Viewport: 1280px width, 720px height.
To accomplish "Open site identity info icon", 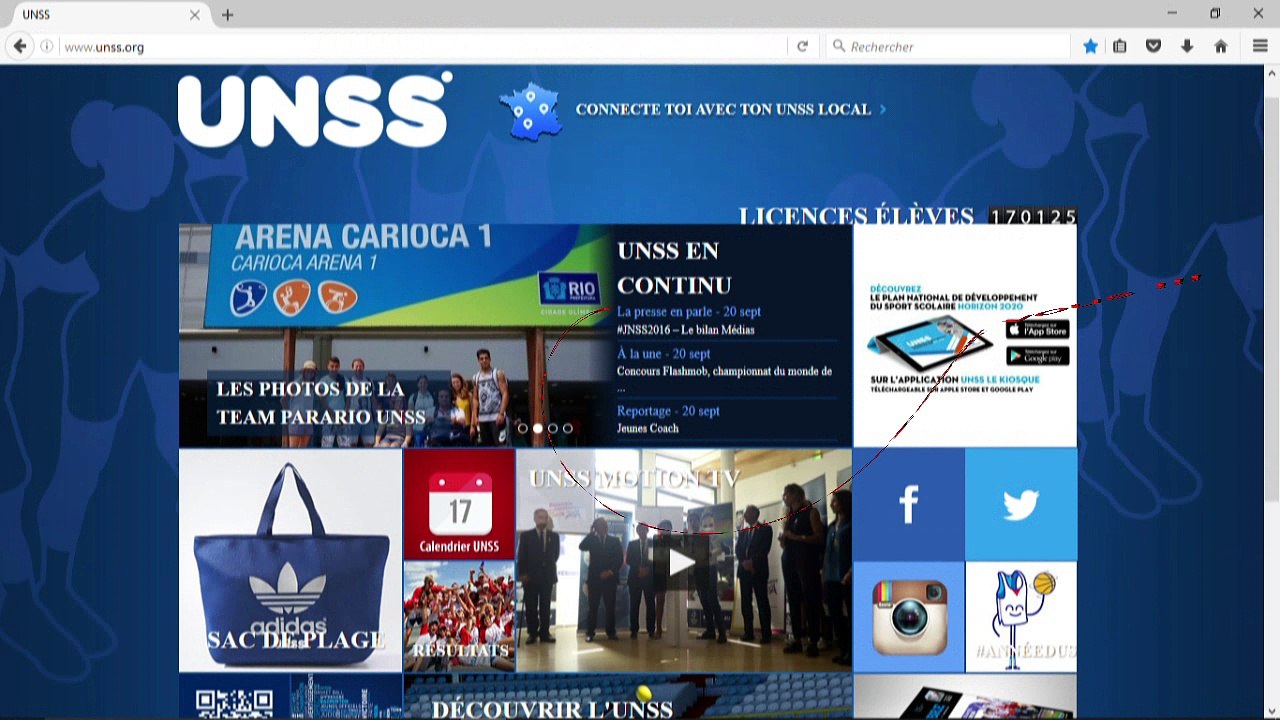I will [46, 47].
